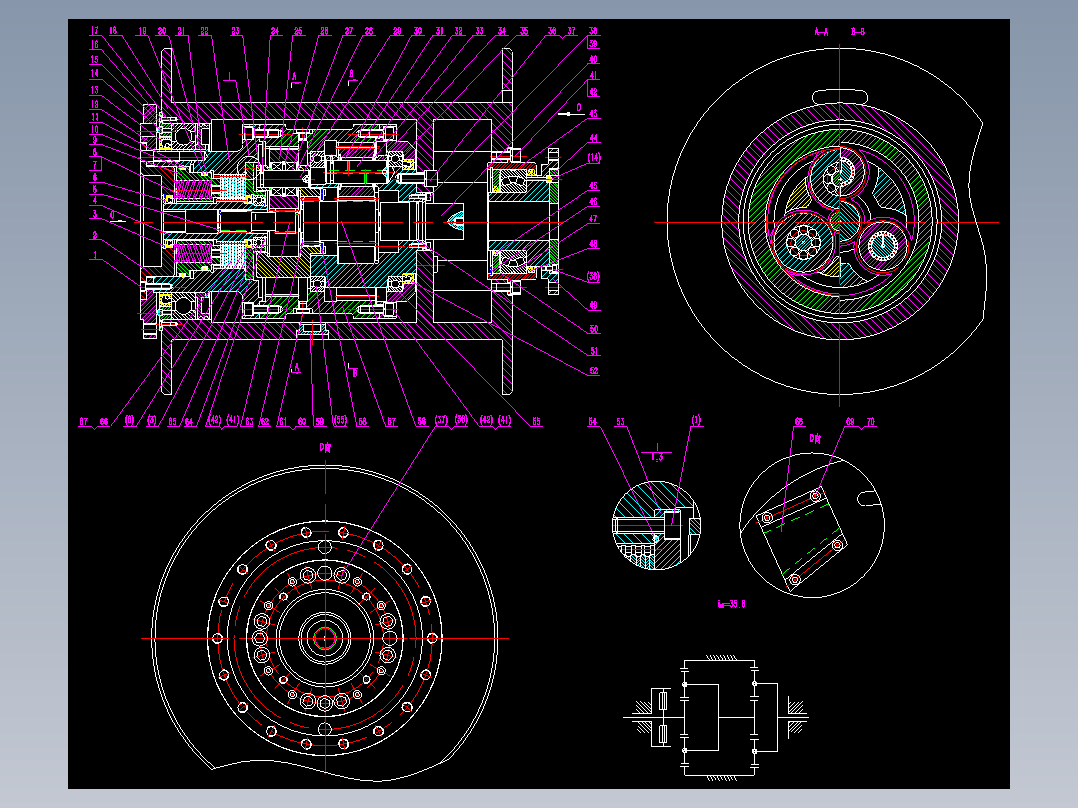This screenshot has width=1078, height=808.
Task: Select part number 44 callout
Action: pyautogui.click(x=593, y=138)
